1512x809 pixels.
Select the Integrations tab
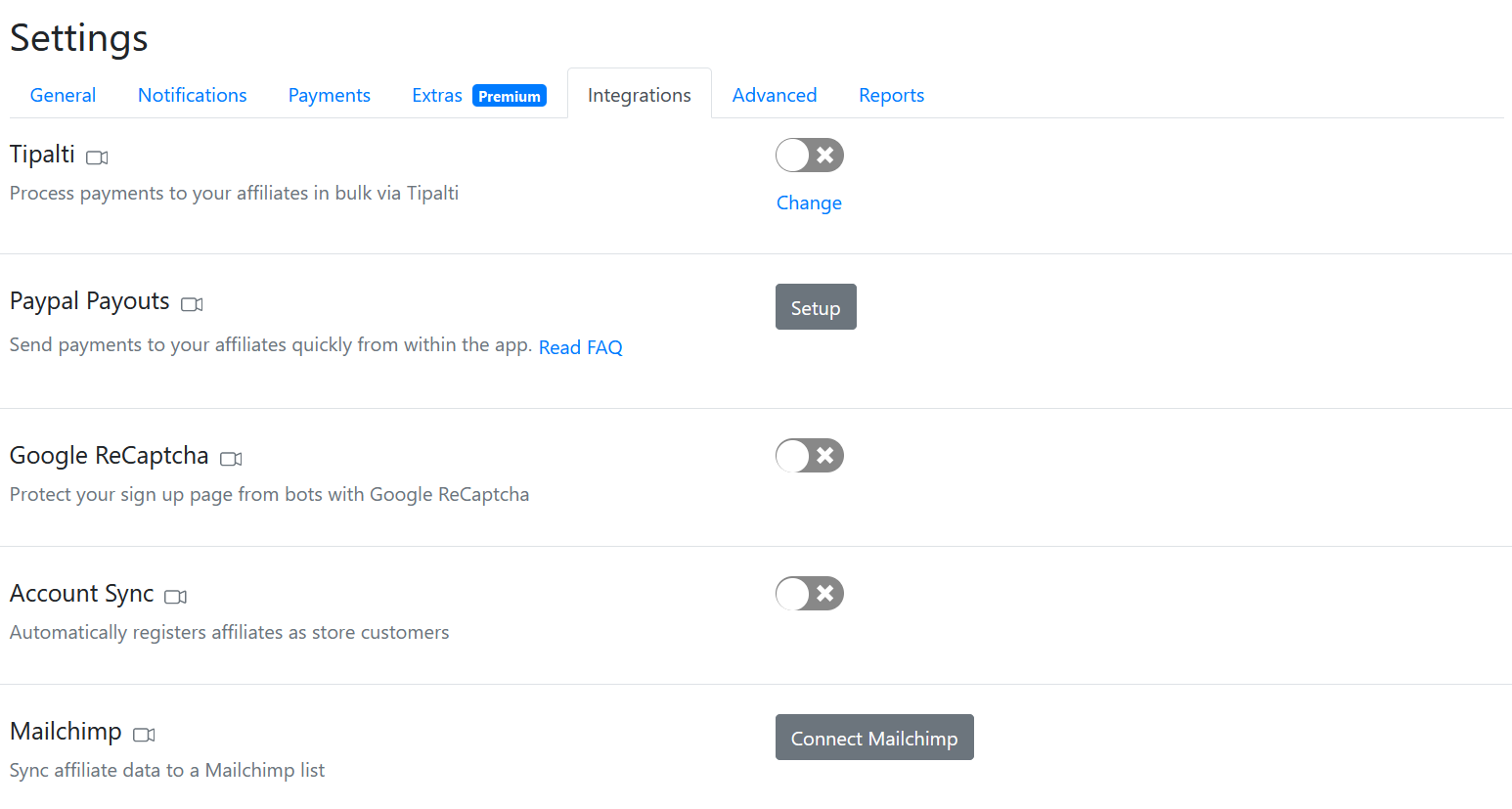click(x=640, y=95)
